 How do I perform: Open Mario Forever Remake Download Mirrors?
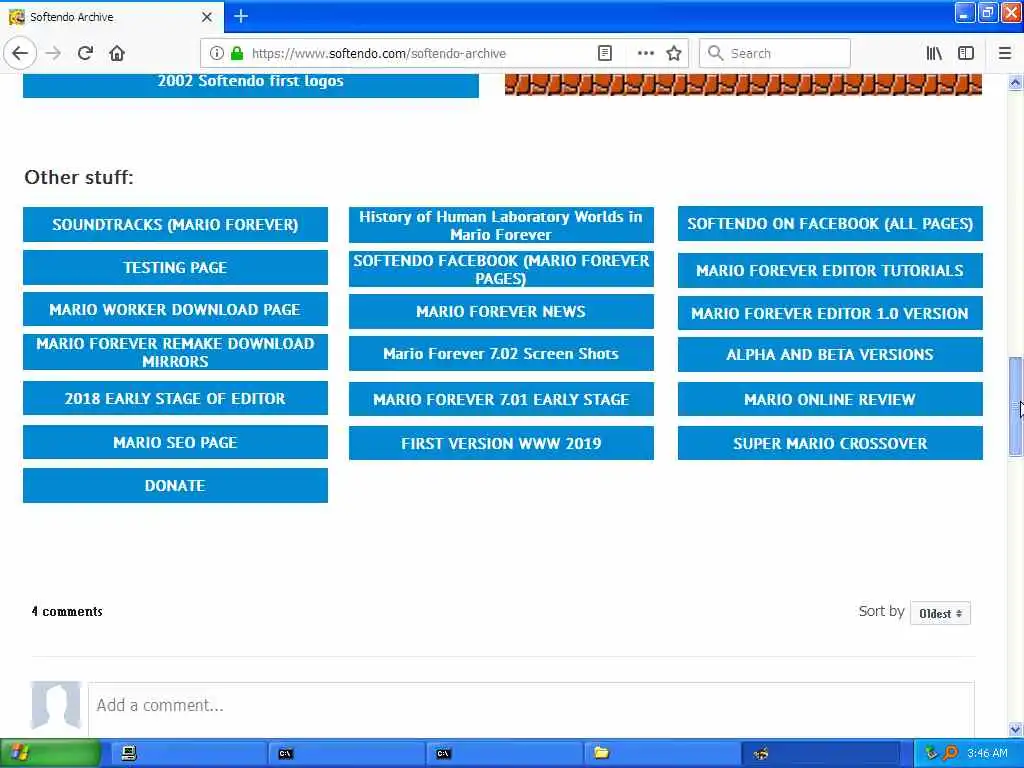(x=175, y=353)
